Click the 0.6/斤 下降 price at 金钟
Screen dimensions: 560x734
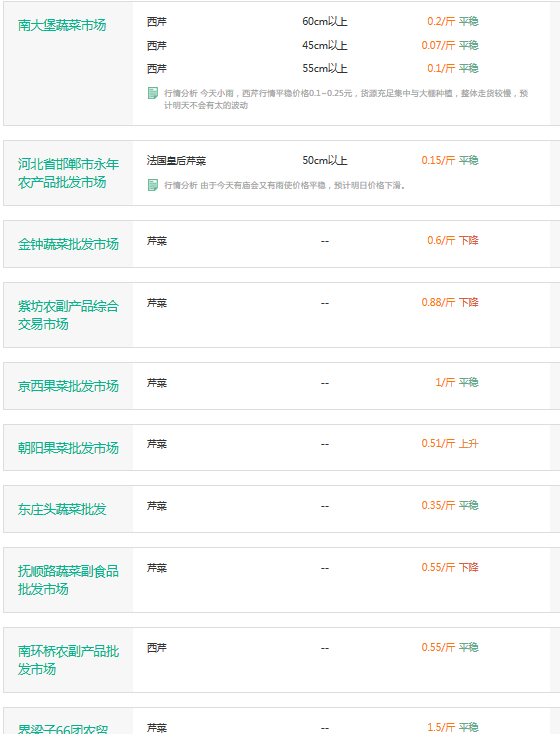click(x=452, y=241)
